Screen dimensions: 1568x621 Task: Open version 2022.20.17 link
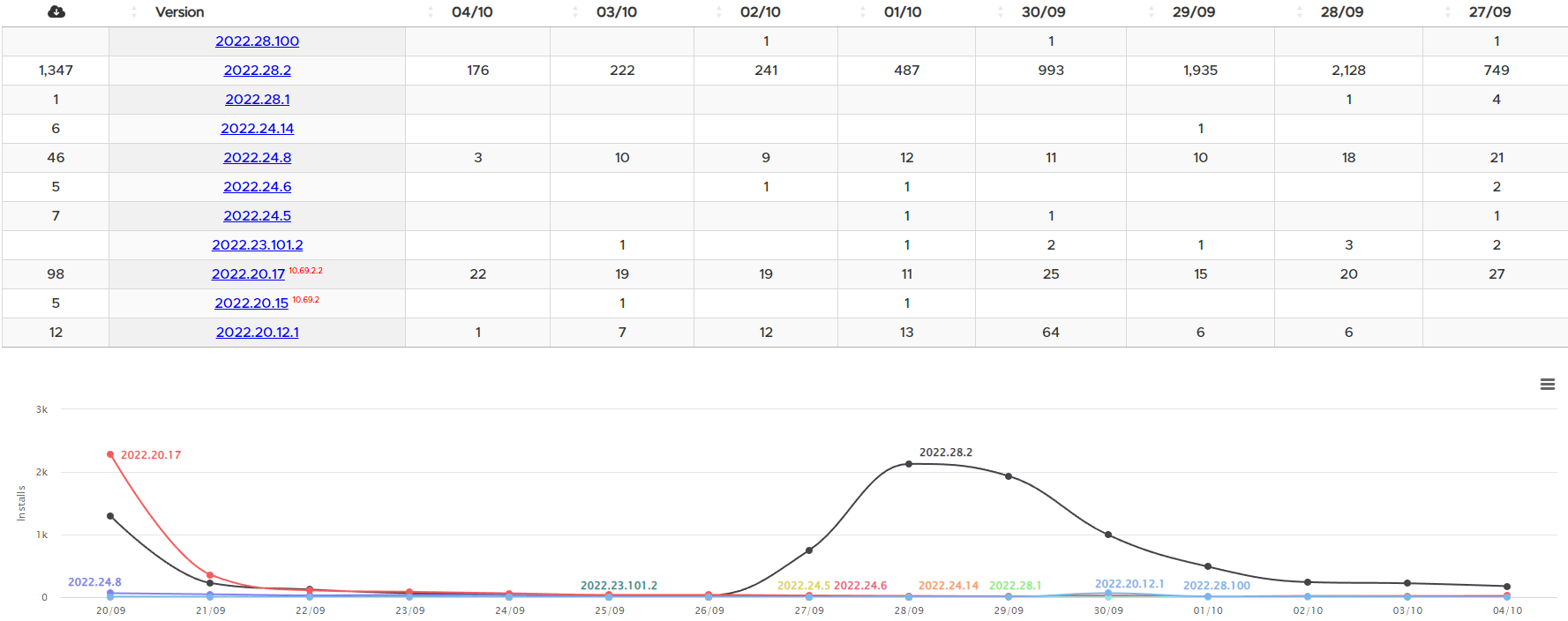point(248,274)
